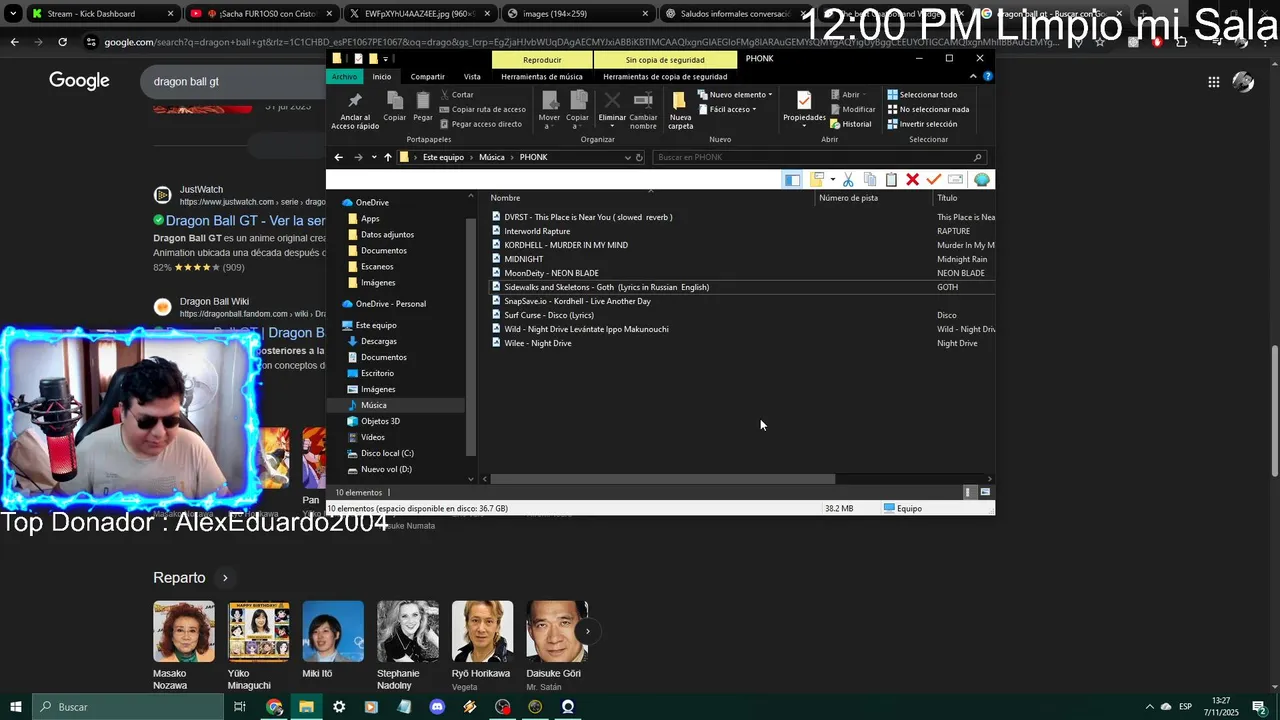Click the orange checkmark toolbar icon
Screen dimensions: 1280x720
pyautogui.click(x=934, y=179)
